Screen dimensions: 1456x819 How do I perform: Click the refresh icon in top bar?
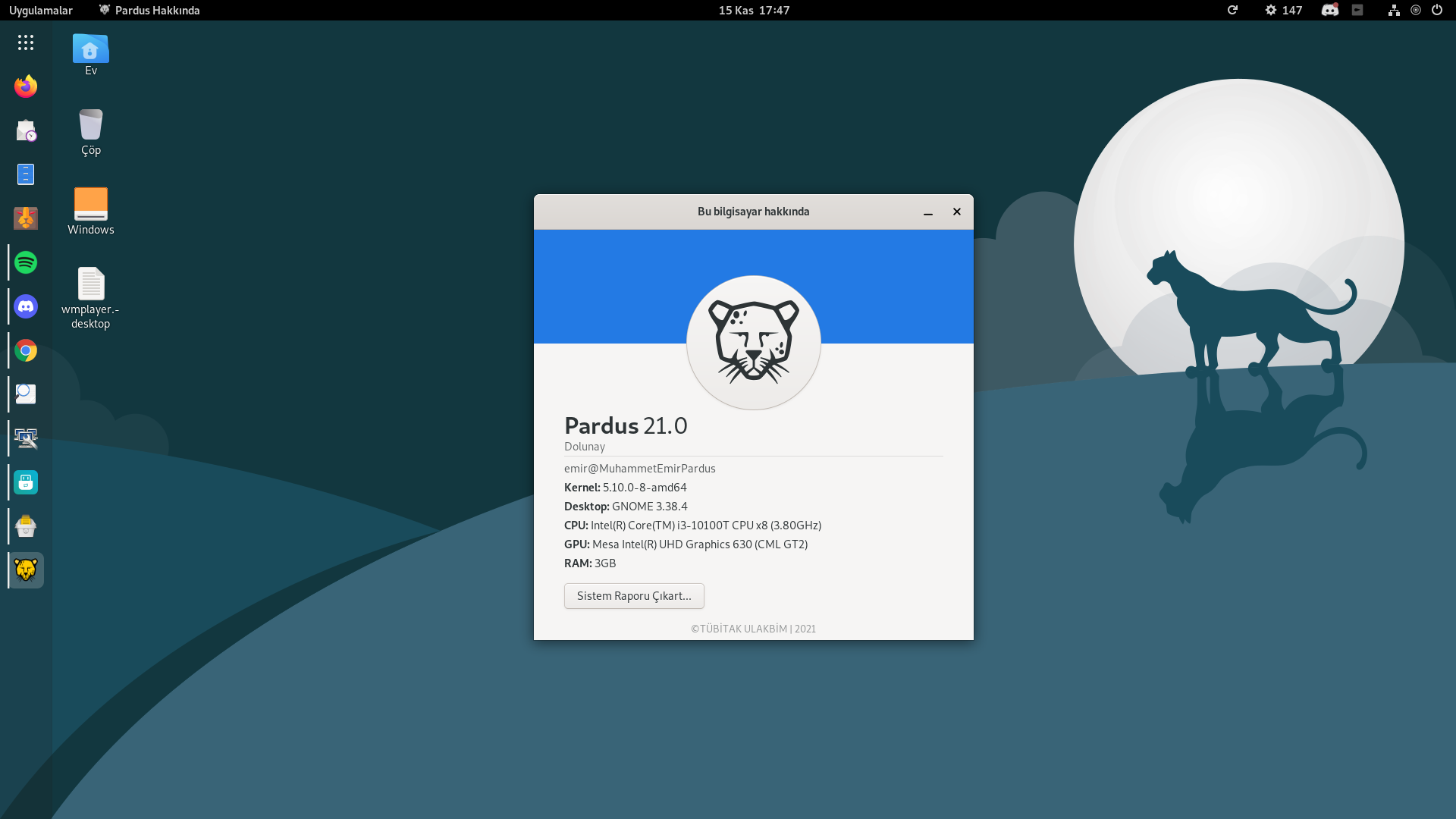tap(1232, 10)
